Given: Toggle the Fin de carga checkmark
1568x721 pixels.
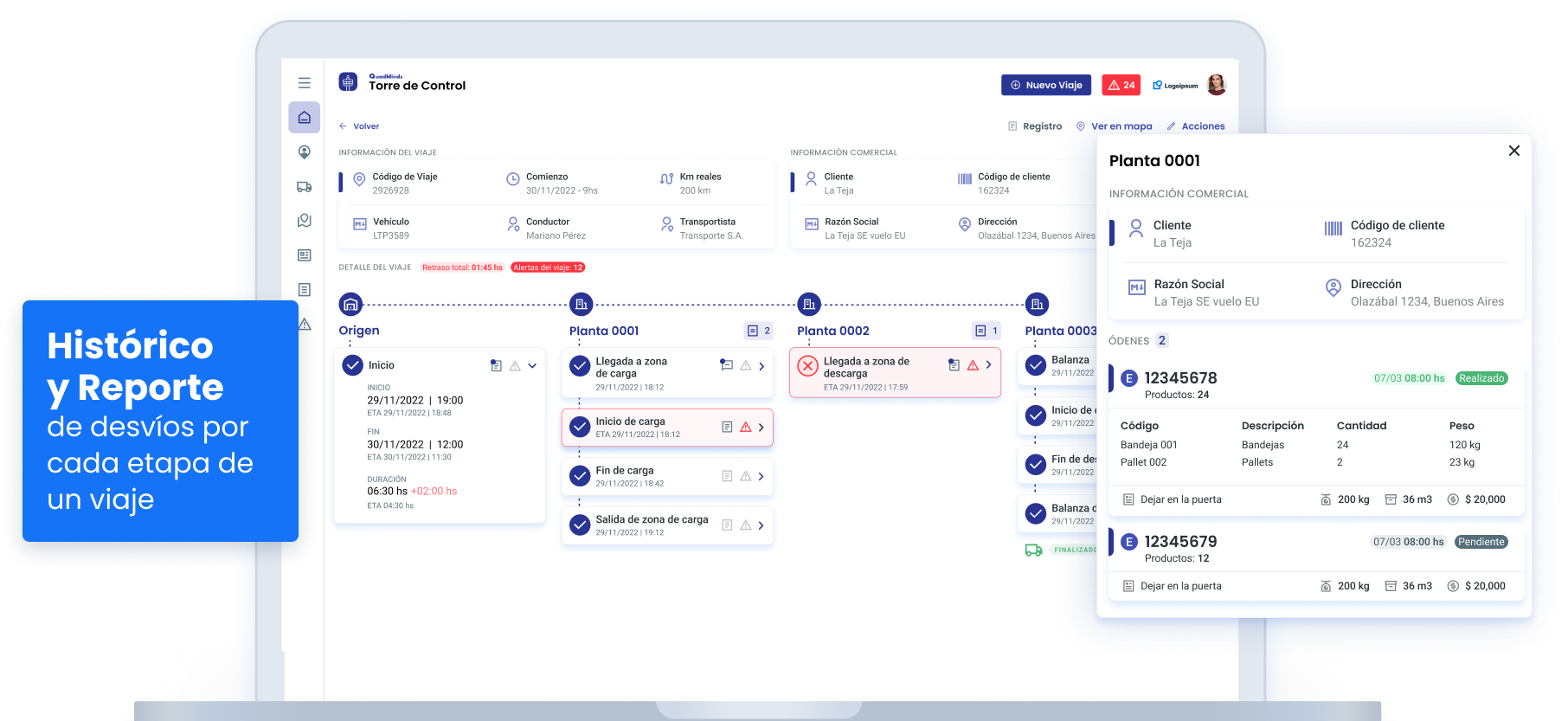Looking at the screenshot, I should 580,476.
